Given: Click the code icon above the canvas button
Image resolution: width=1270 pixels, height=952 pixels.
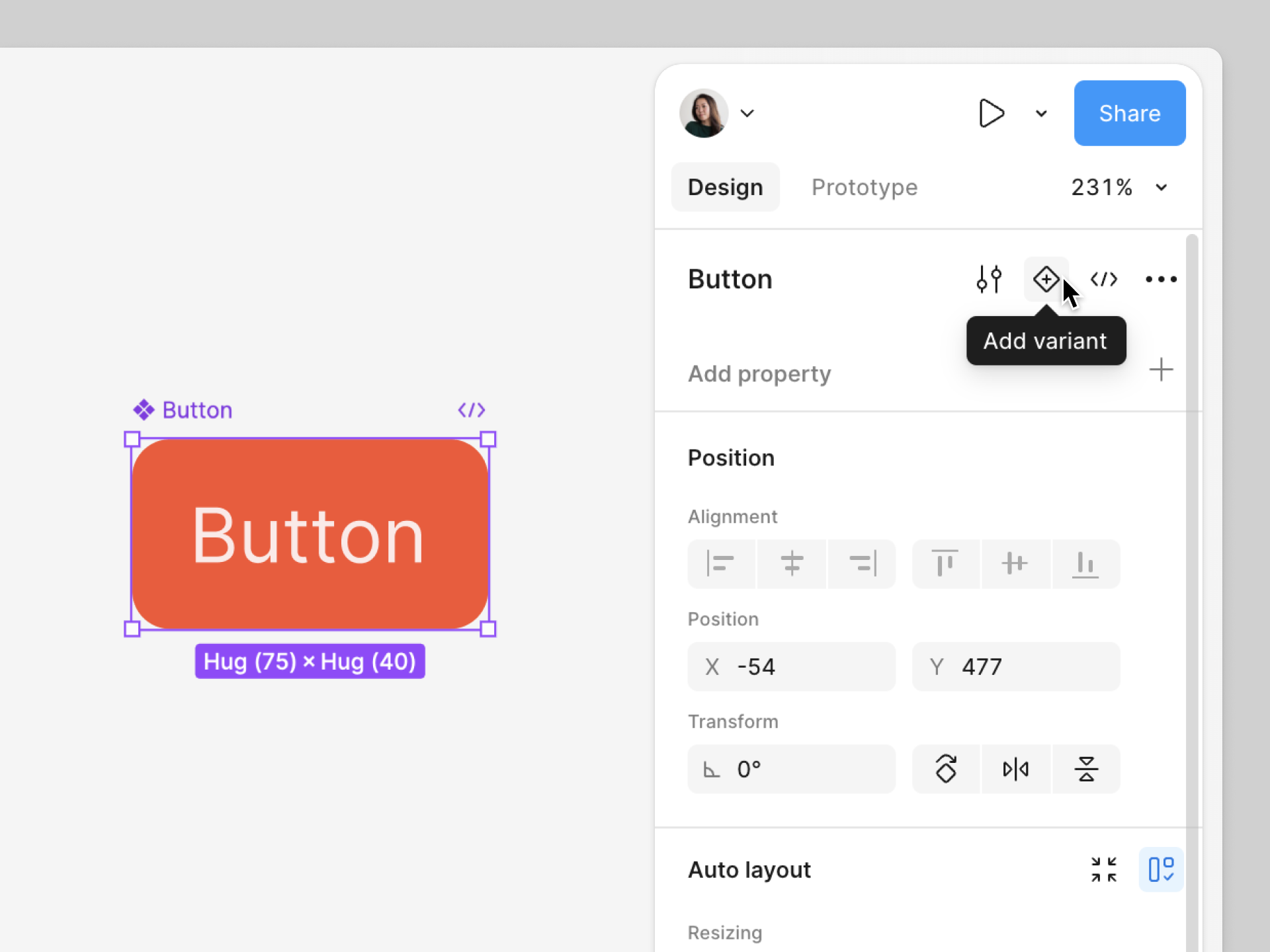Looking at the screenshot, I should click(x=472, y=410).
